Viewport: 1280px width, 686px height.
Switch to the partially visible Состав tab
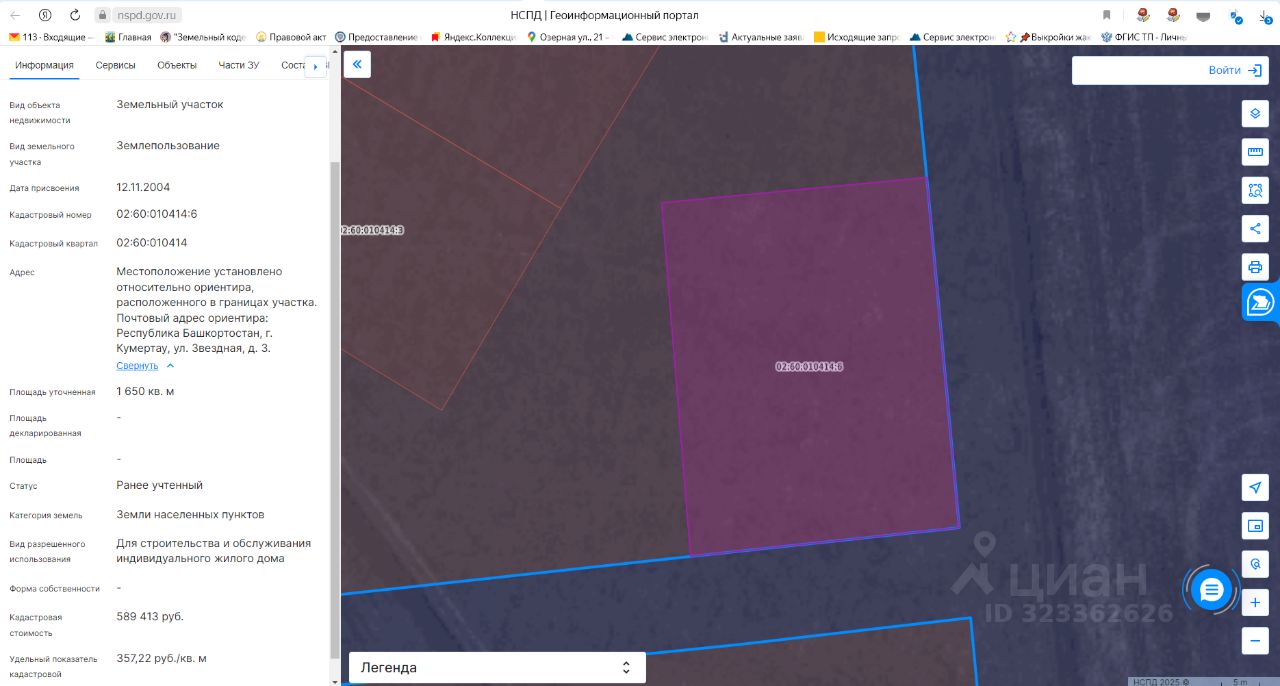(x=291, y=65)
